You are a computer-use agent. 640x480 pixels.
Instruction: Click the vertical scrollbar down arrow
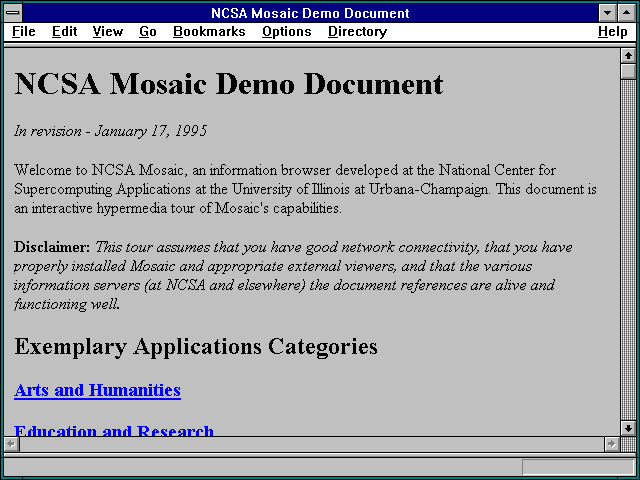point(628,428)
